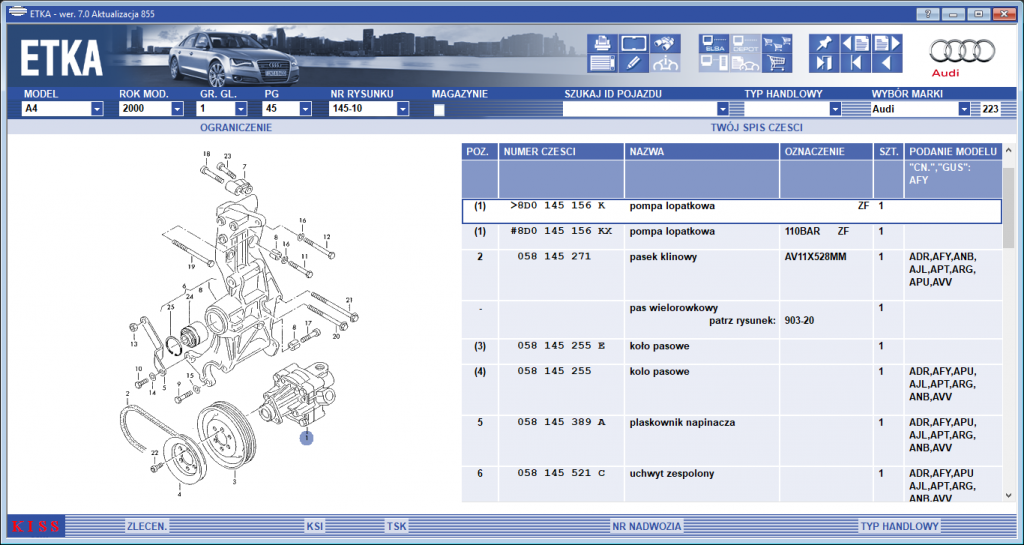1024x545 pixels.
Task: Go to the next page icon
Action: click(888, 44)
